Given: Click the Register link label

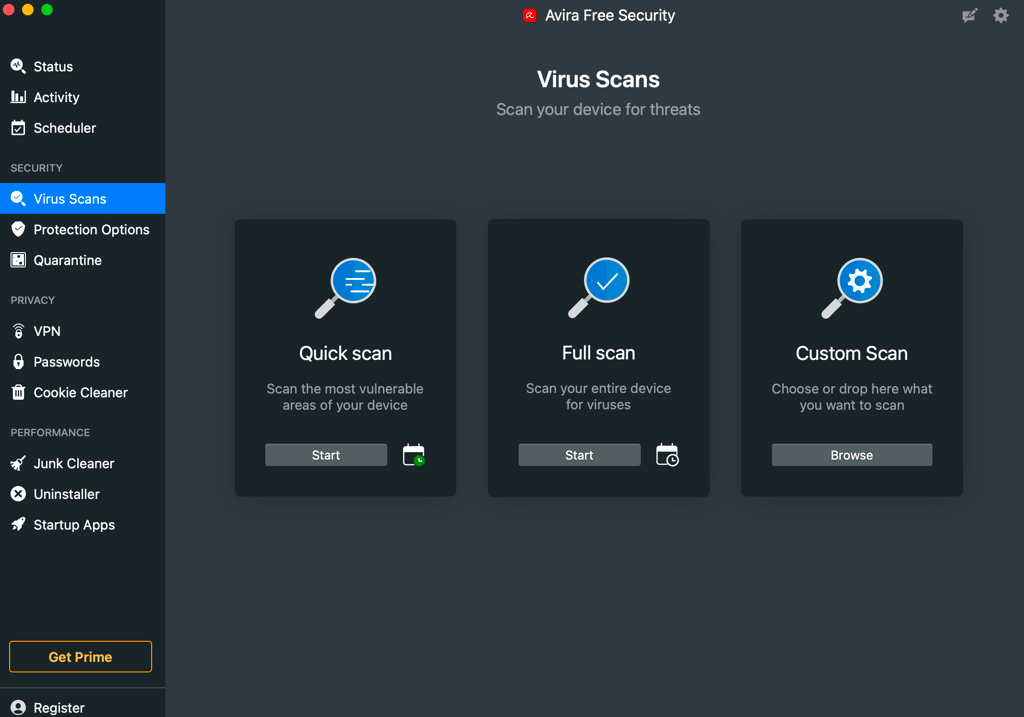Looking at the screenshot, I should (59, 708).
